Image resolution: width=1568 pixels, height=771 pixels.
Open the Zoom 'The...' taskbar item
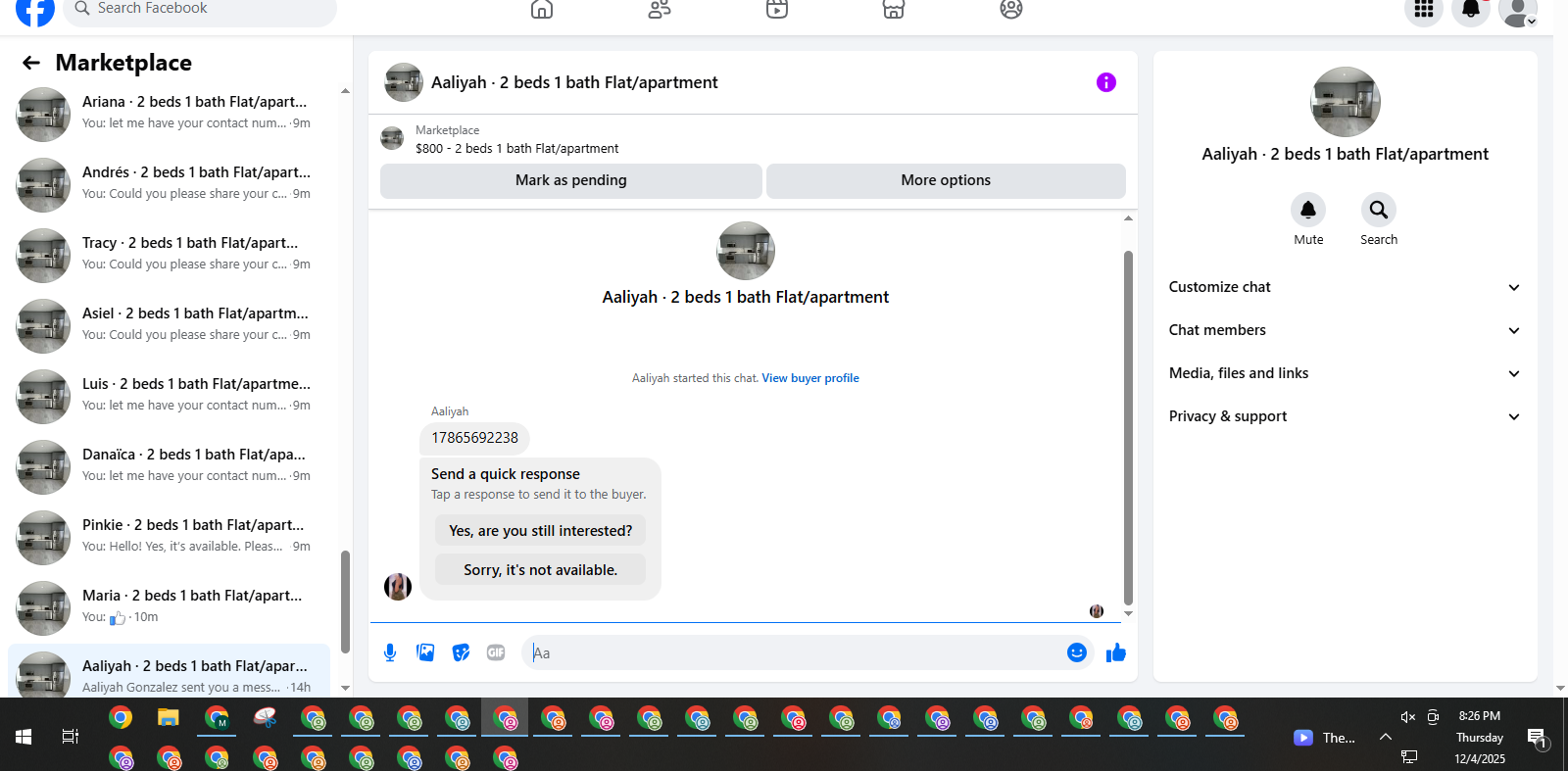point(1324,738)
